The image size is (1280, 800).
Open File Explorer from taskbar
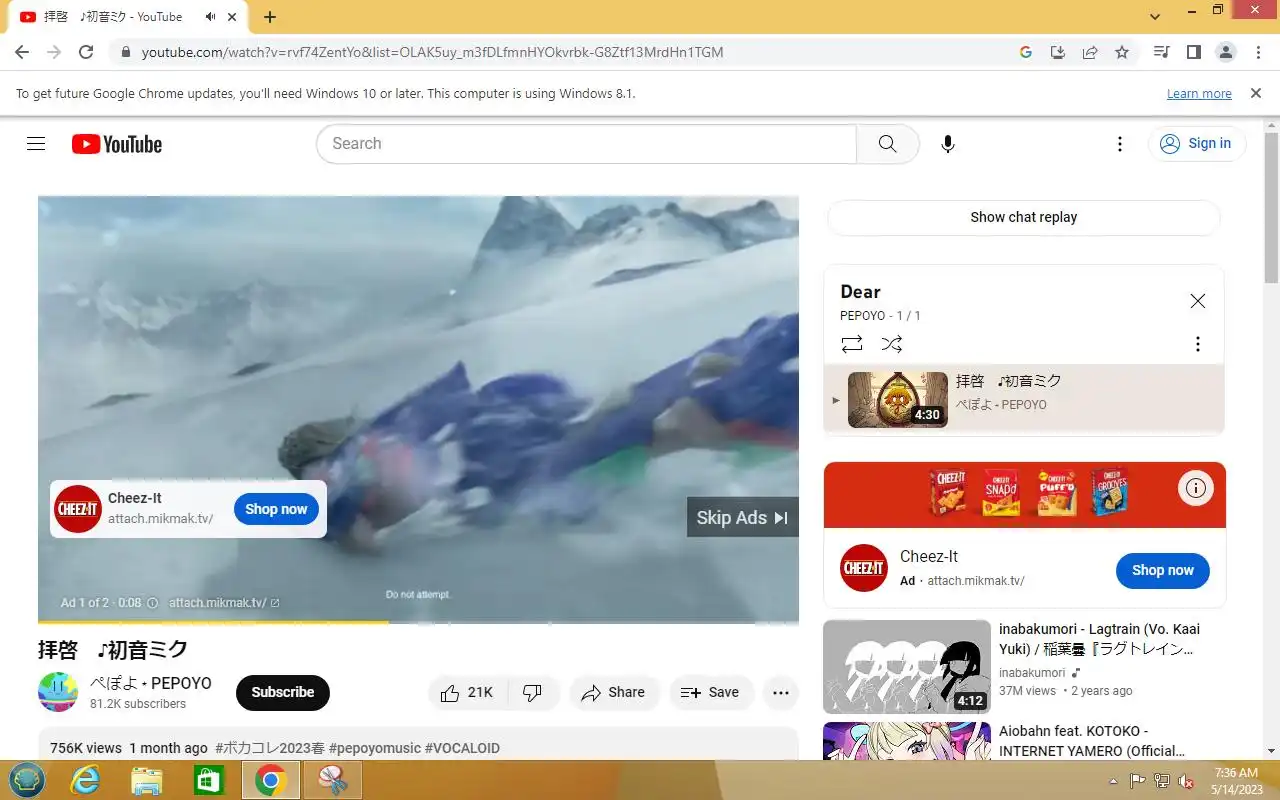pos(146,780)
